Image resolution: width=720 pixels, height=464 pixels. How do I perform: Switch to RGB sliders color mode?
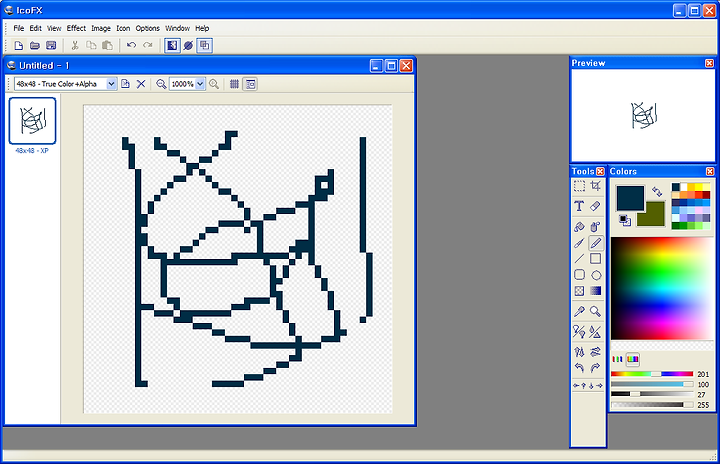[618, 359]
